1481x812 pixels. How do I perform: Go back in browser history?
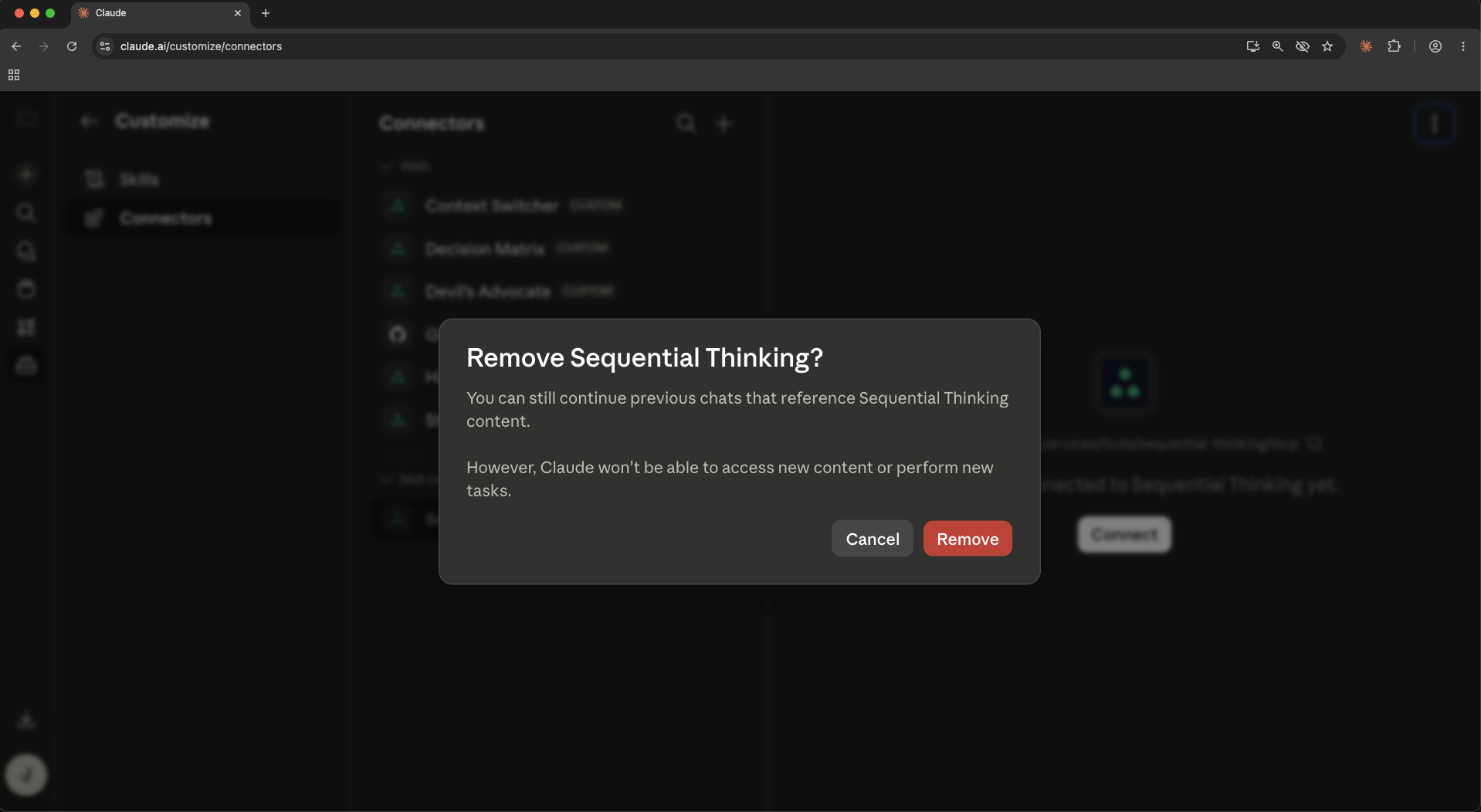tap(16, 46)
